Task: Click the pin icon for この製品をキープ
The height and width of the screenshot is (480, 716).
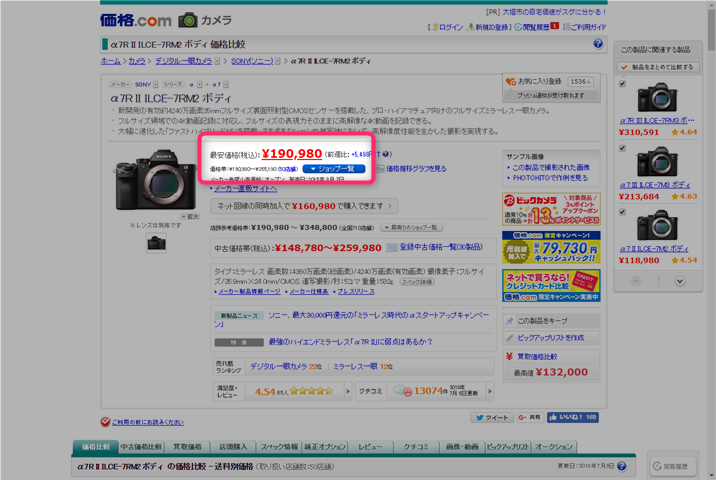Action: 510,321
